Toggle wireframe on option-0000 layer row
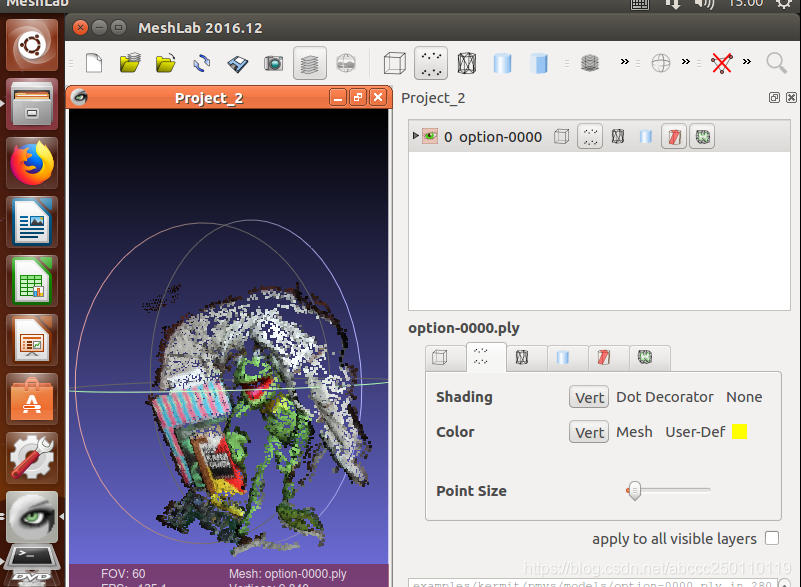This screenshot has height=587, width=801. (x=618, y=137)
